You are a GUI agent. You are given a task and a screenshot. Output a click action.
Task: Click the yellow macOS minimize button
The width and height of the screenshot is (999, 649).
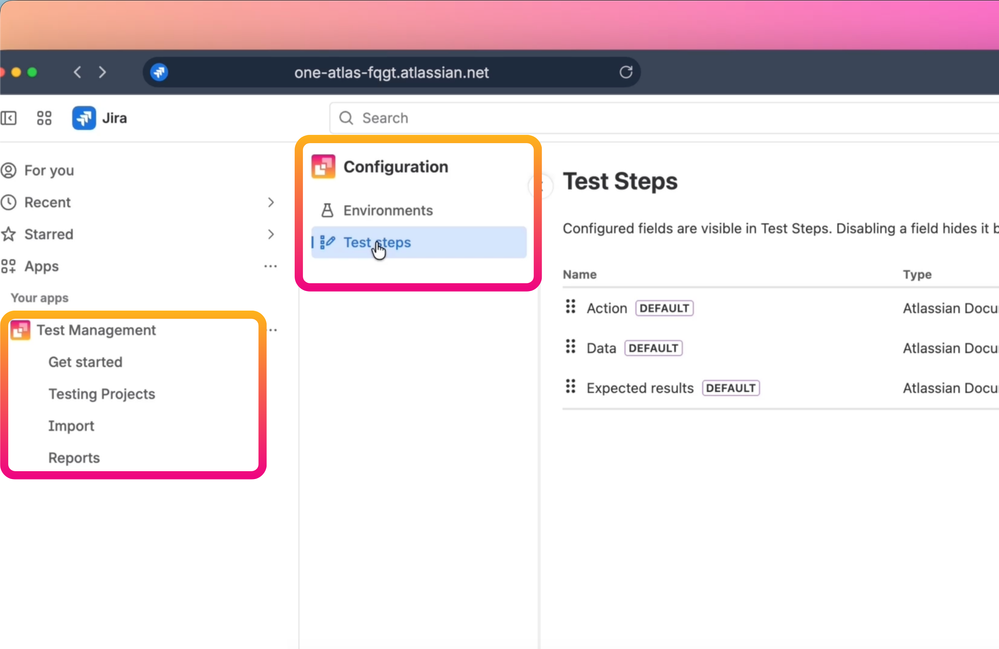coord(17,72)
